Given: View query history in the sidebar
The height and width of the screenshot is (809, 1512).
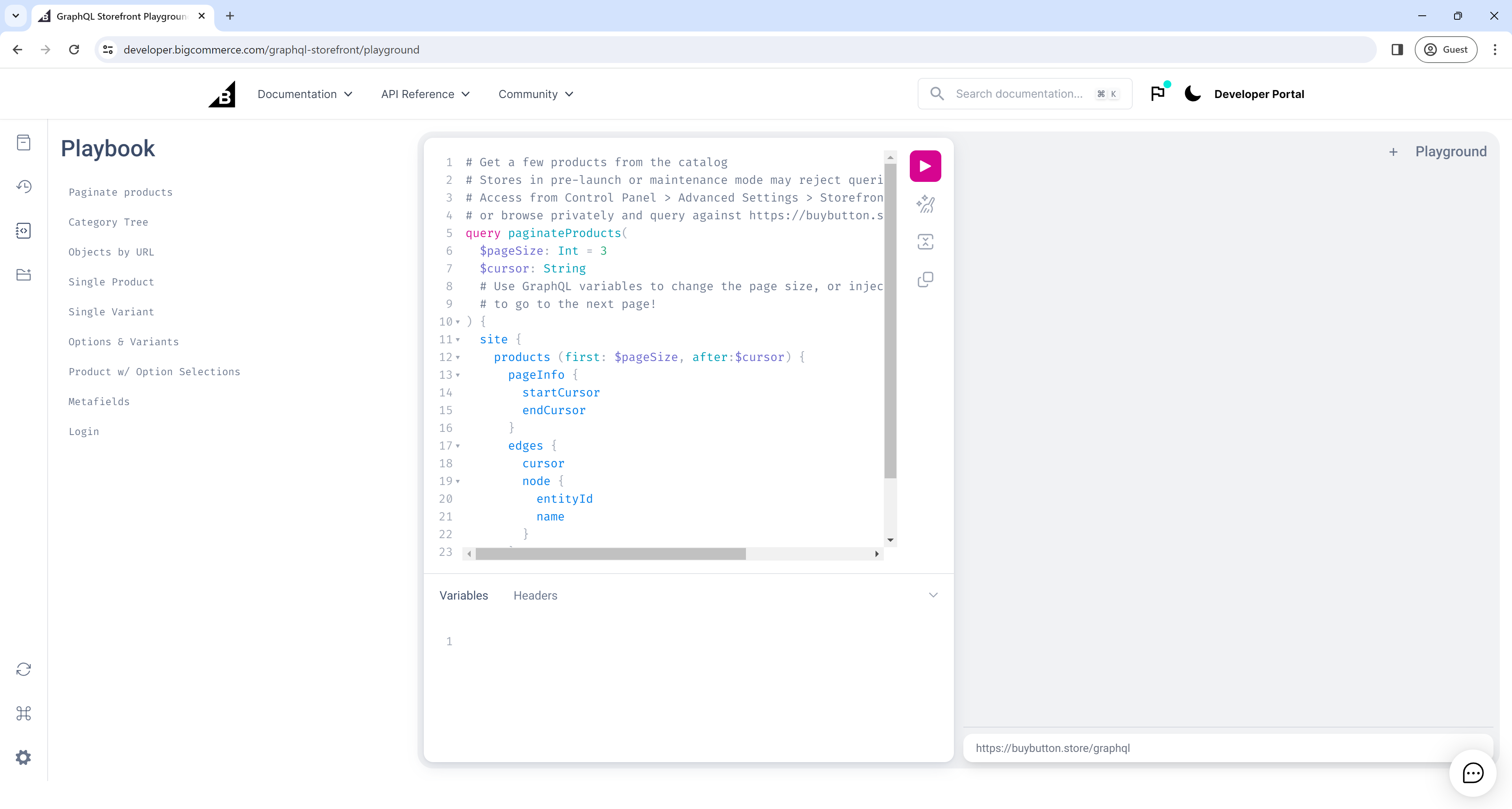Looking at the screenshot, I should point(24,186).
